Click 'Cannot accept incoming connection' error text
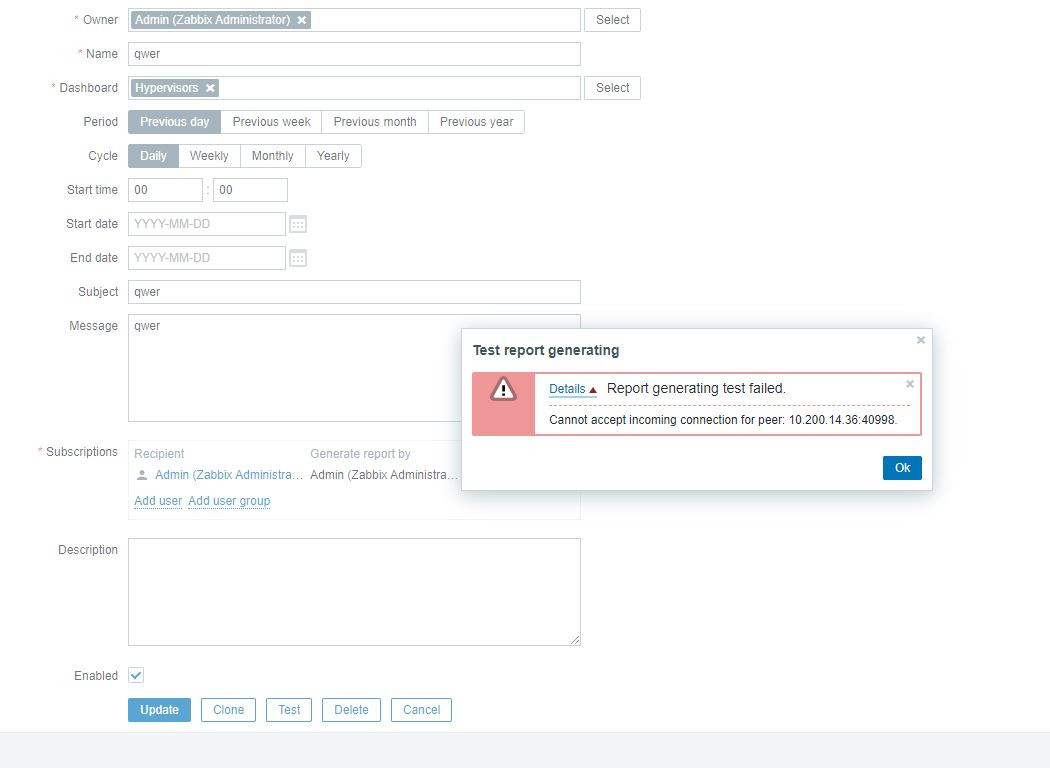This screenshot has height=768, width=1050. [x=723, y=420]
